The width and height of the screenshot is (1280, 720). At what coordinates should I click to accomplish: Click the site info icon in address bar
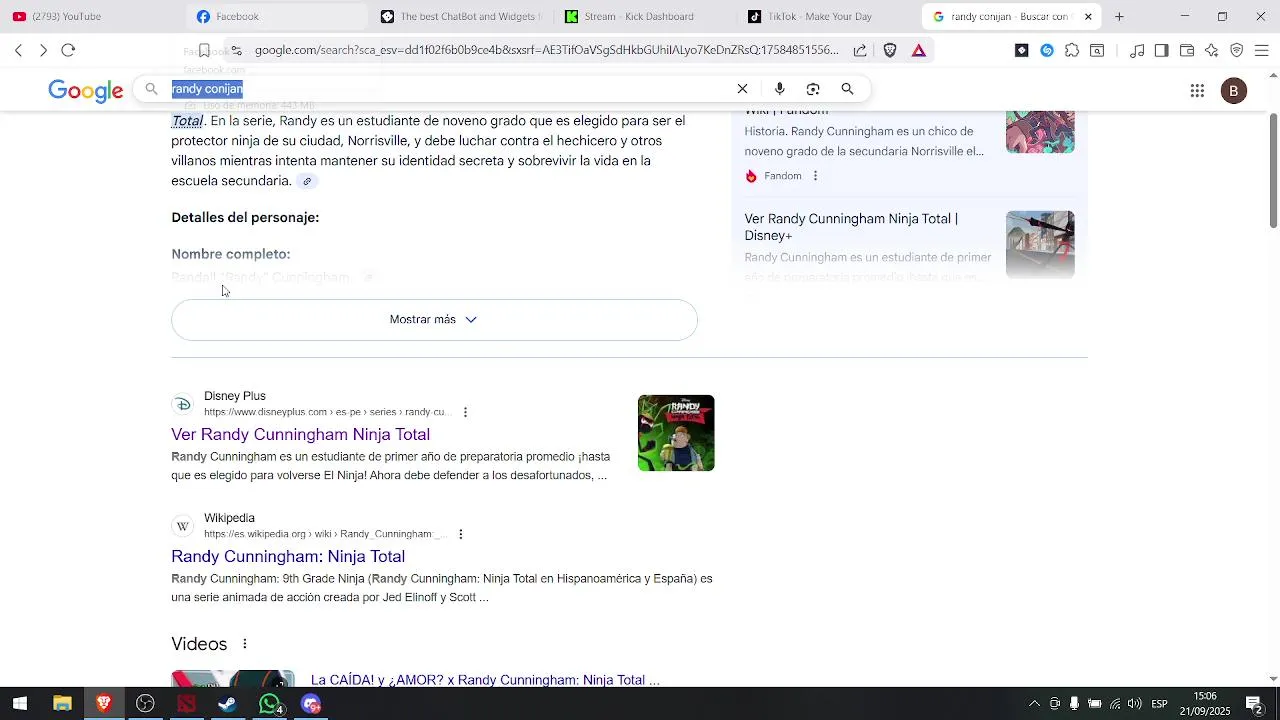236,50
